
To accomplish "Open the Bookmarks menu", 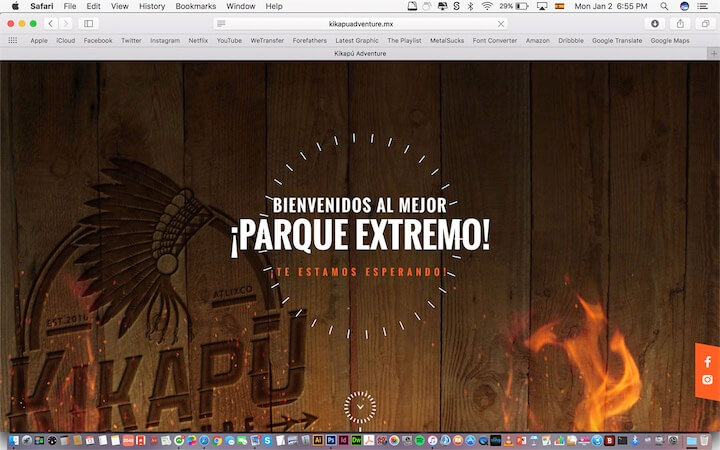I will tap(195, 6).
